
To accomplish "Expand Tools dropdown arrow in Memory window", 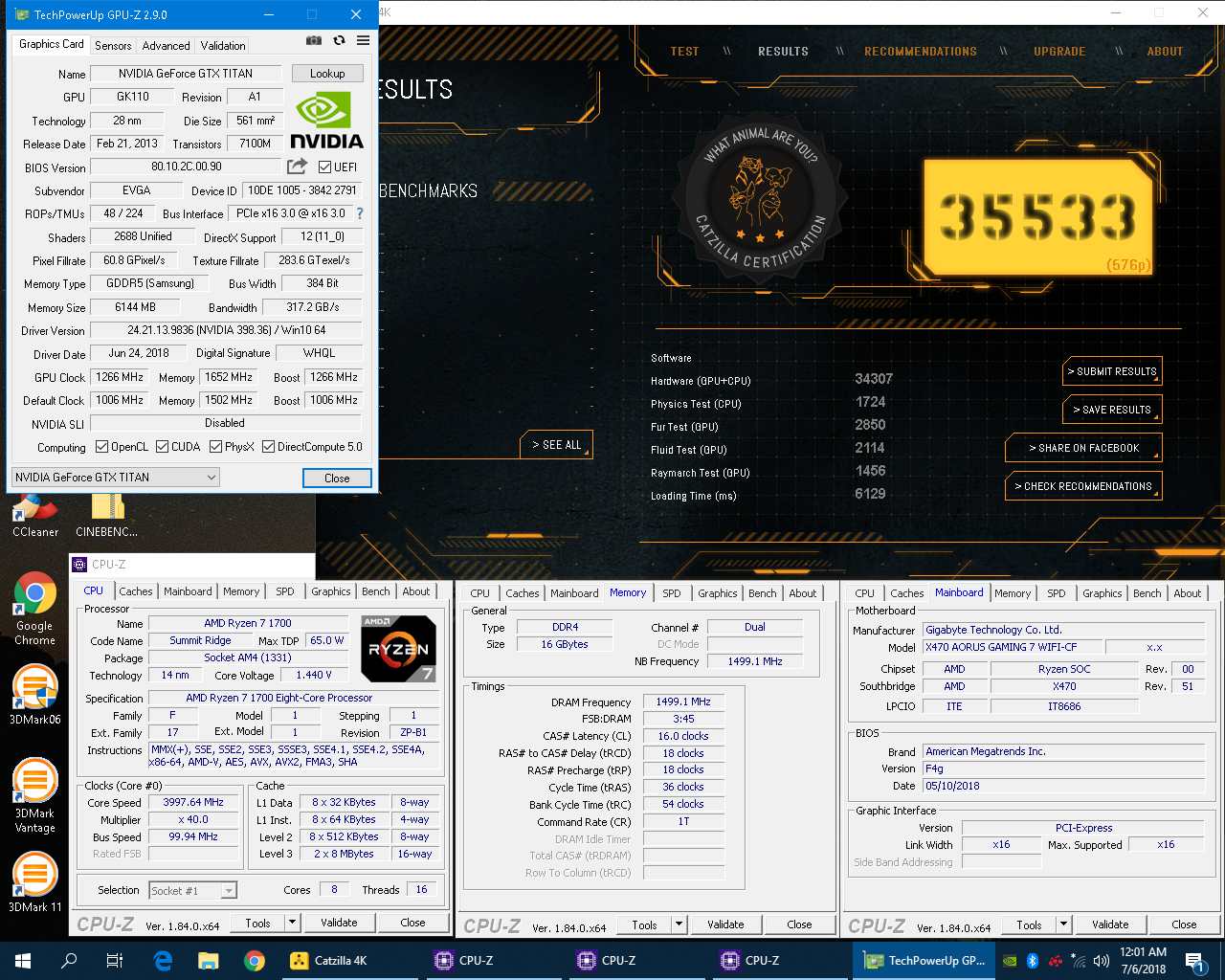I will click(x=679, y=925).
